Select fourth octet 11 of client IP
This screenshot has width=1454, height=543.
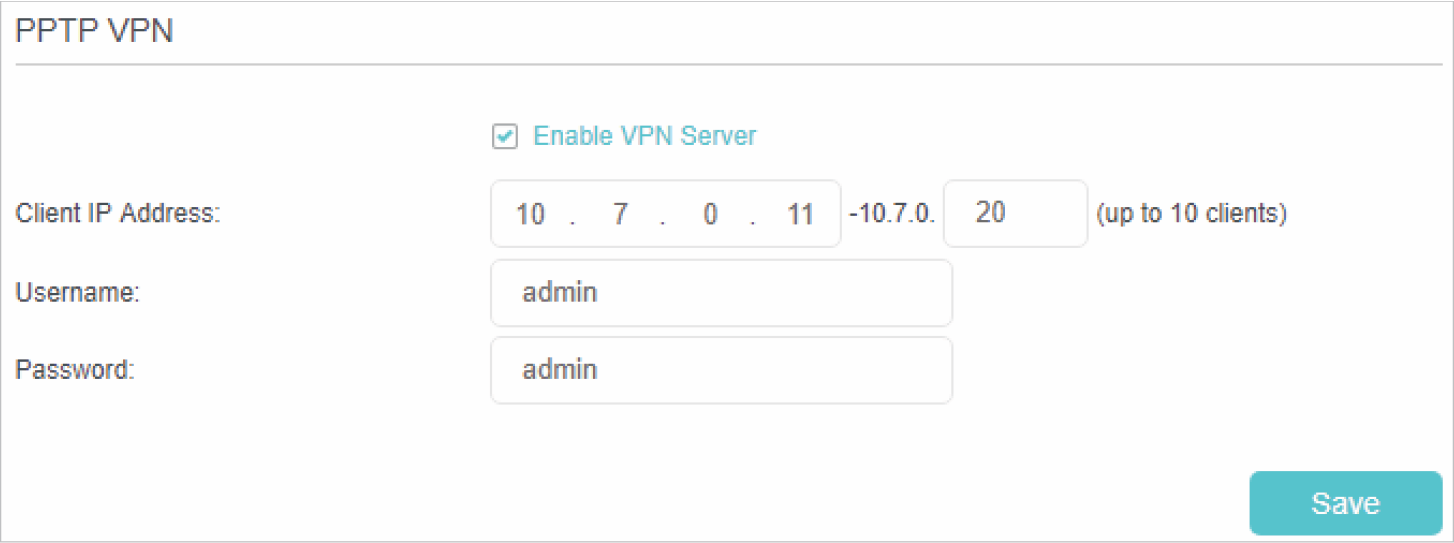[800, 214]
